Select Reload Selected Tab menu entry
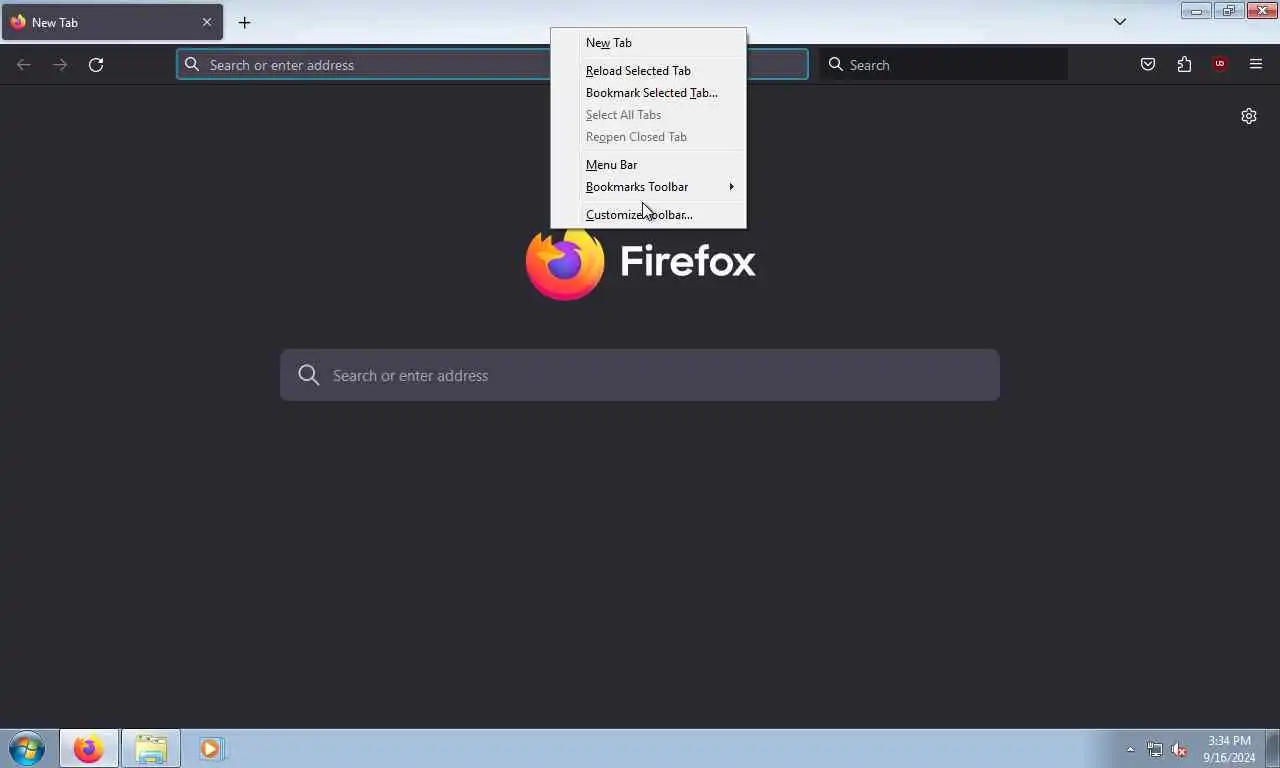Viewport: 1280px width, 768px height. tap(648, 71)
